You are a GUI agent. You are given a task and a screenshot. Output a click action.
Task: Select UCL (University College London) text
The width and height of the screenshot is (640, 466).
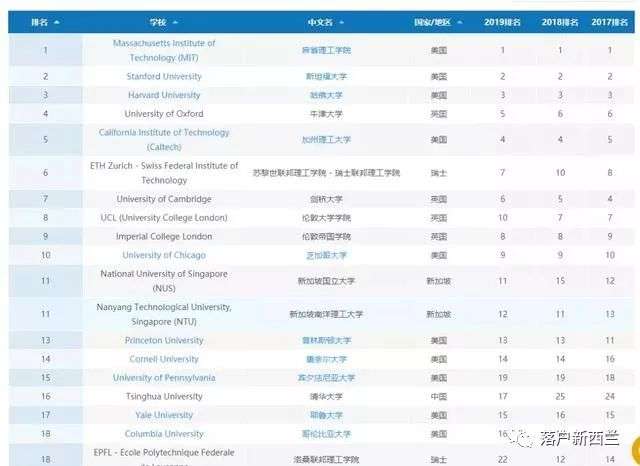coord(164,218)
